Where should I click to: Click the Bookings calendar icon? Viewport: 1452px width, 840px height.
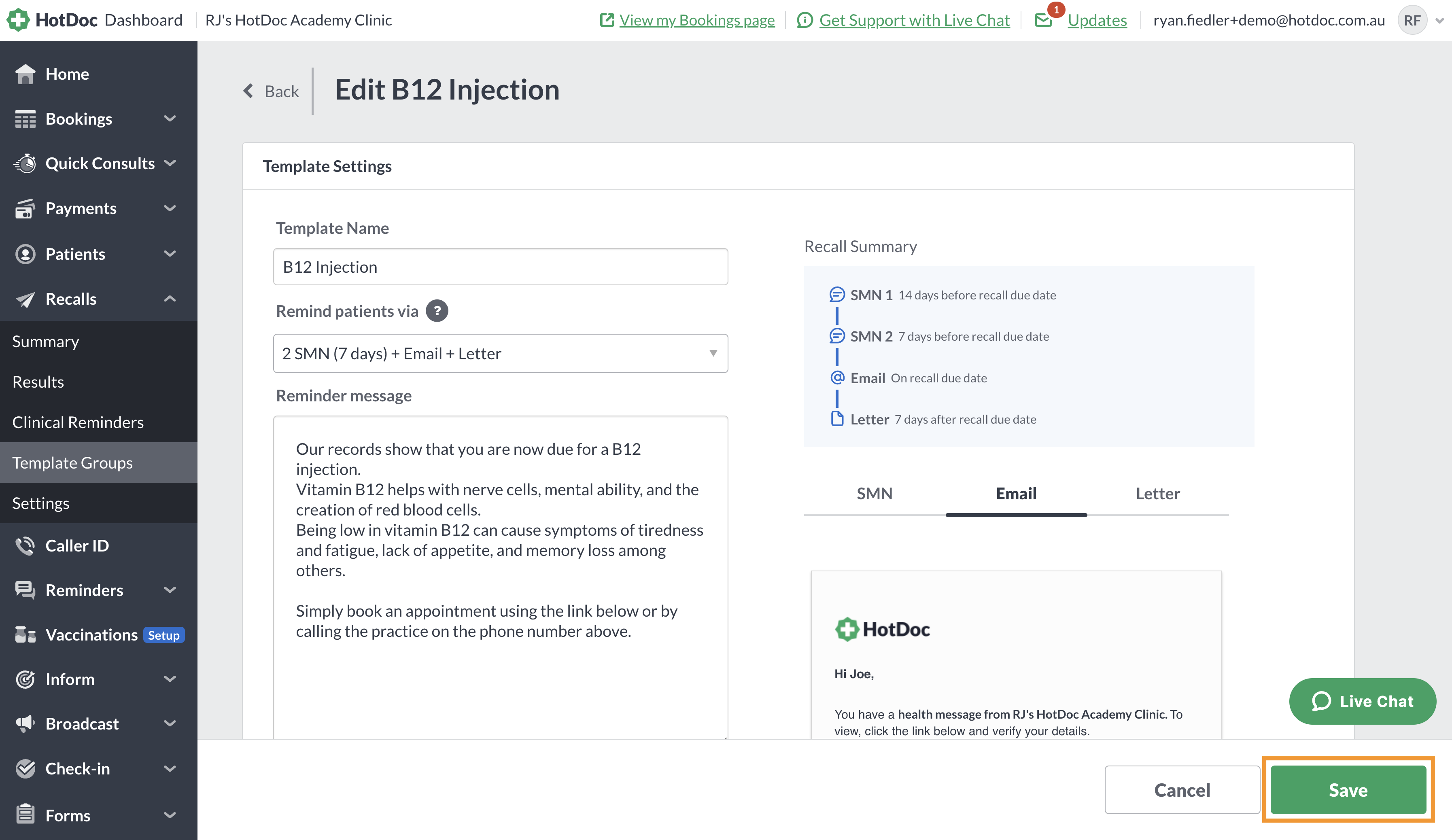[25, 119]
